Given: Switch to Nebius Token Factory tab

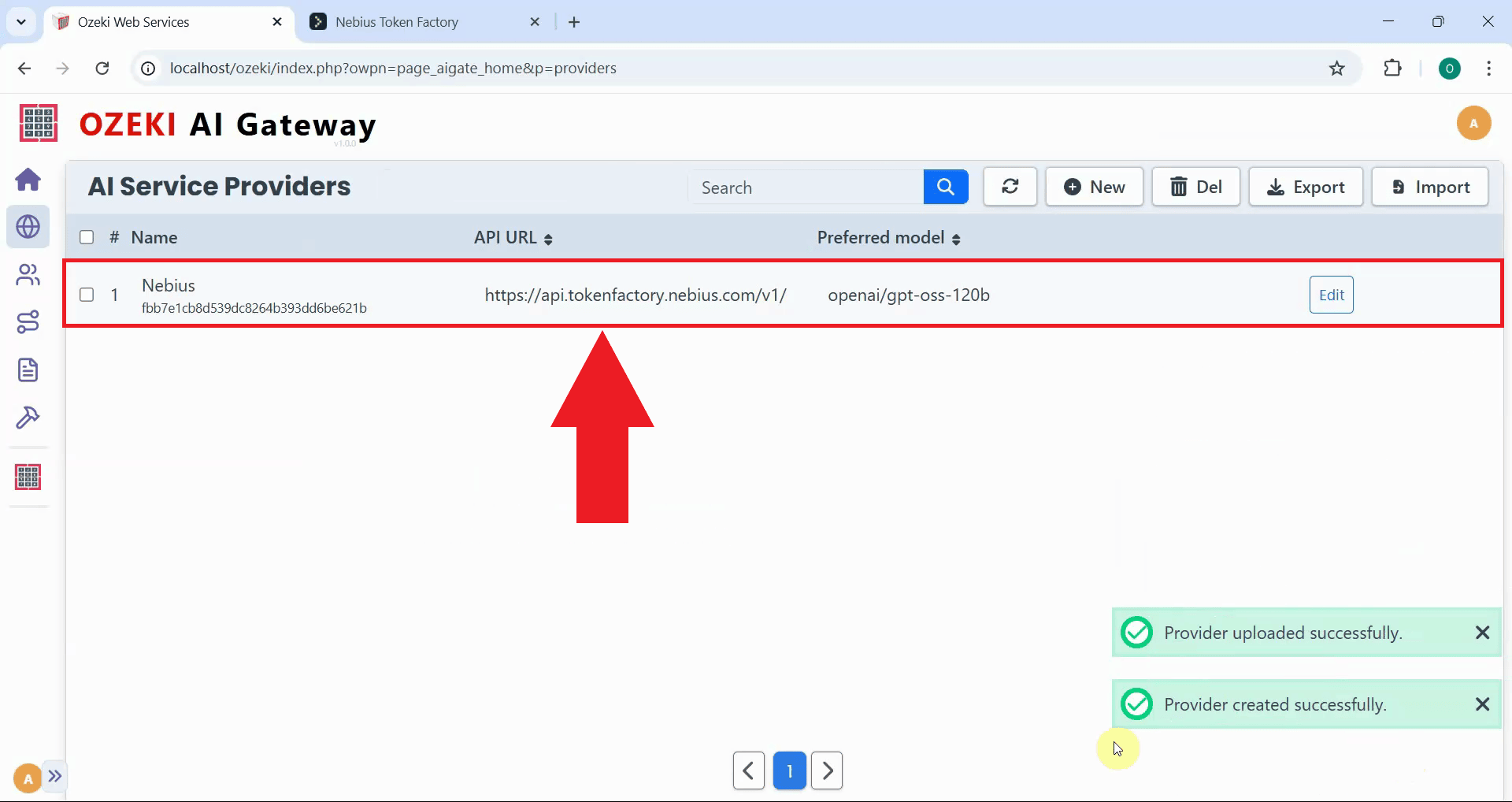Looking at the screenshot, I should 397,22.
